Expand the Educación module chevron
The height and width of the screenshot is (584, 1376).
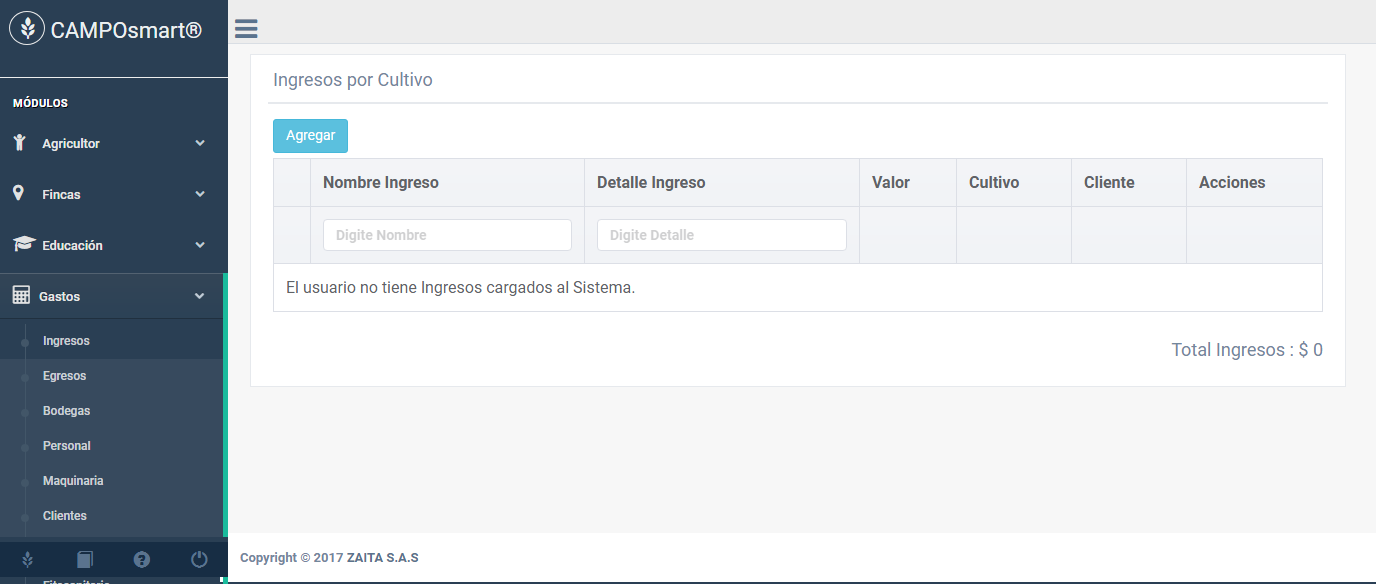pyautogui.click(x=200, y=245)
